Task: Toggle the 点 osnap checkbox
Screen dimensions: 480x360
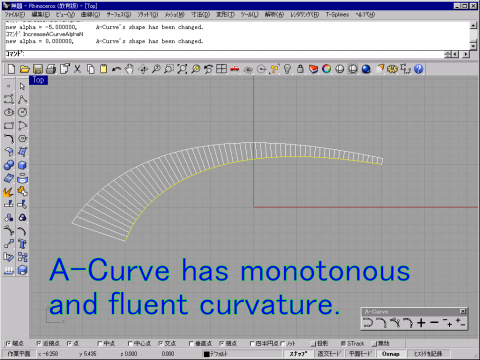Action: click(x=69, y=343)
